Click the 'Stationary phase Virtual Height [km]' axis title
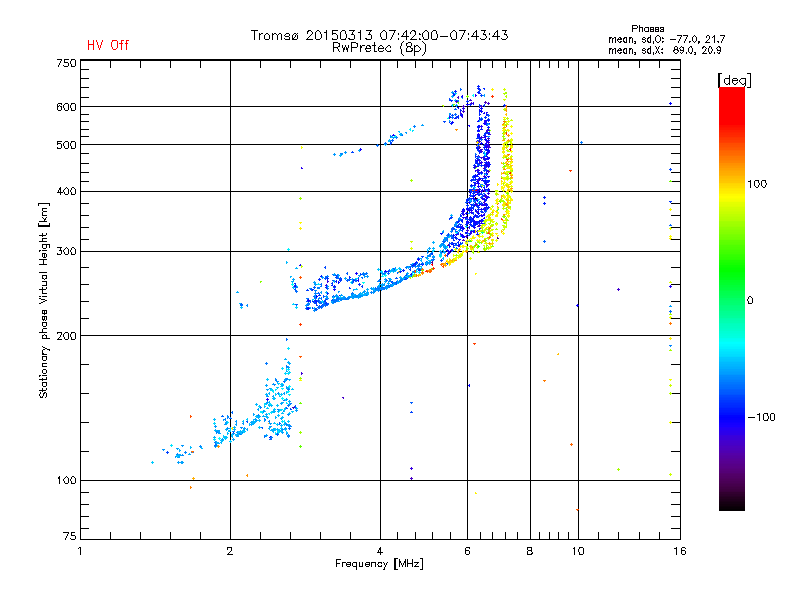 click(44, 301)
